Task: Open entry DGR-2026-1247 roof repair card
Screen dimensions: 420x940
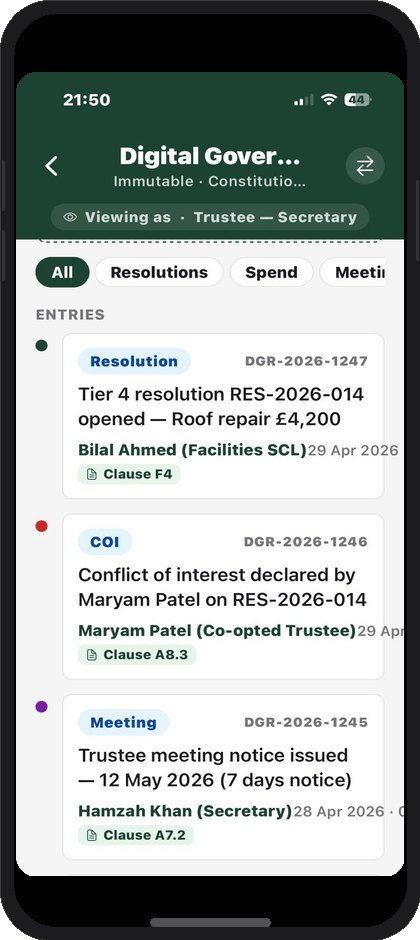Action: click(x=223, y=416)
